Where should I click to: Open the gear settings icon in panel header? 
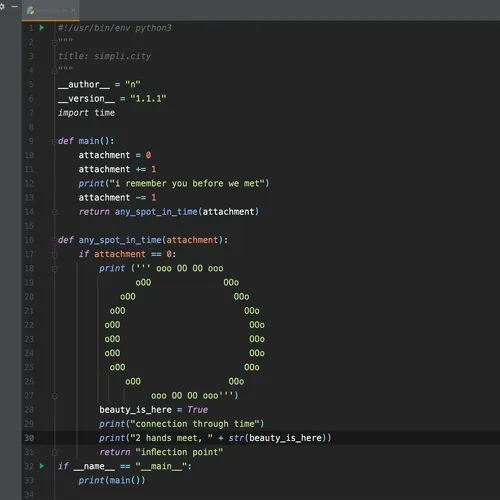point(2,6)
